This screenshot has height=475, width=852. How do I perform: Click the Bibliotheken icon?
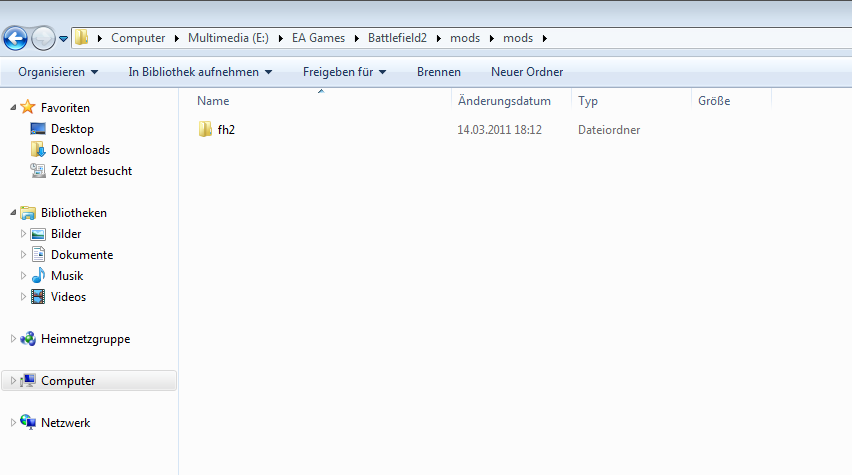(28, 212)
